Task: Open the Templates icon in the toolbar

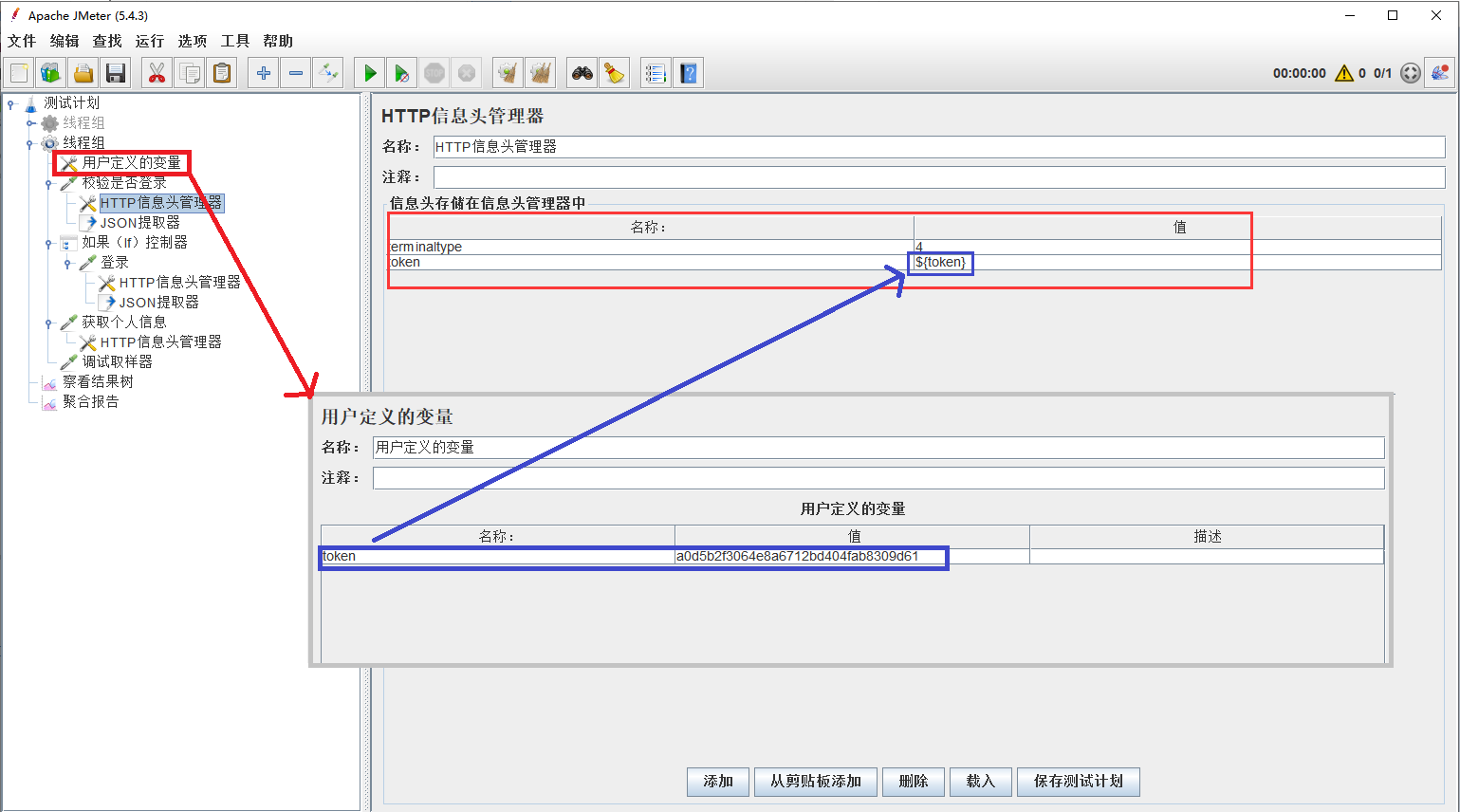Action: tap(51, 73)
